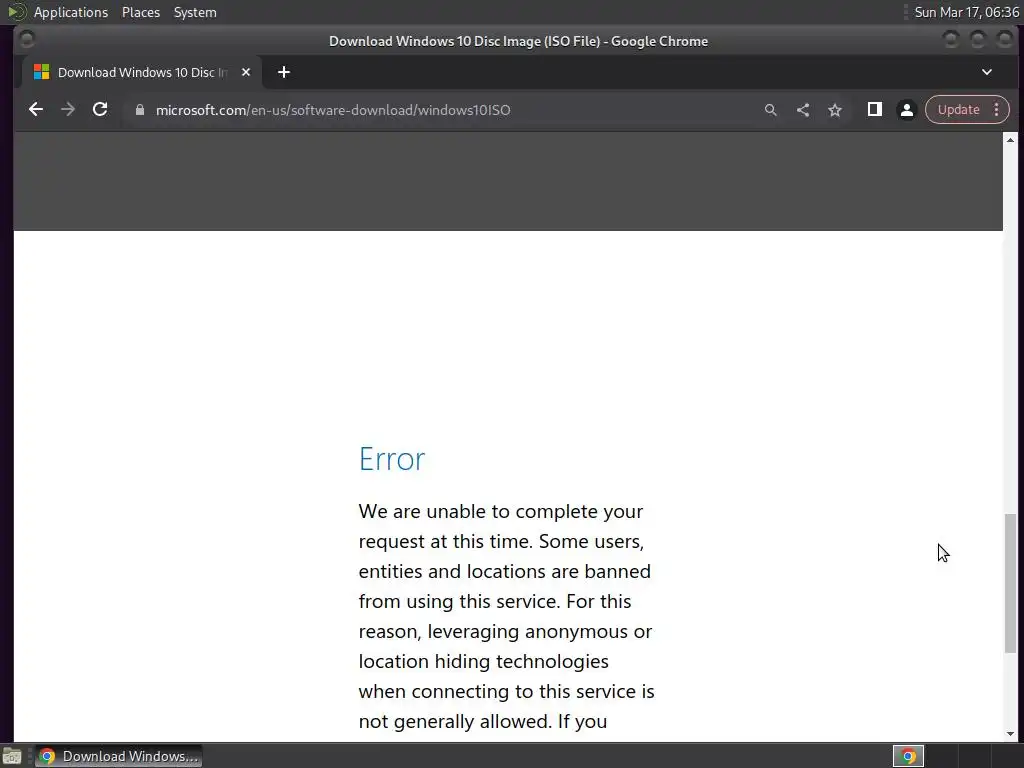Click the Update button in Chrome toolbar
Viewport: 1024px width, 768px height.
pyautogui.click(x=958, y=110)
